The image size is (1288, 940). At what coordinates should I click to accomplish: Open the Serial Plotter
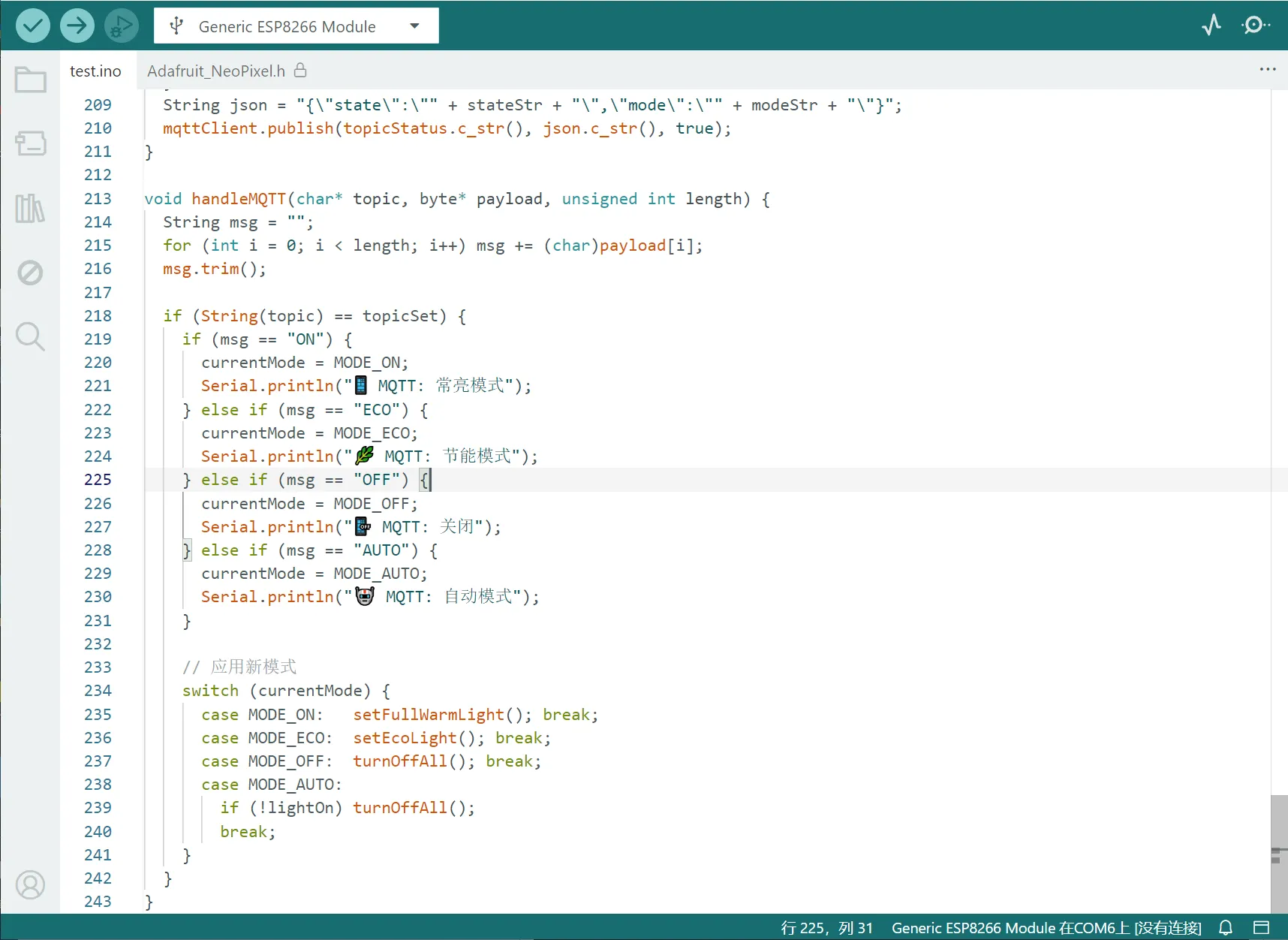pyautogui.click(x=1211, y=26)
